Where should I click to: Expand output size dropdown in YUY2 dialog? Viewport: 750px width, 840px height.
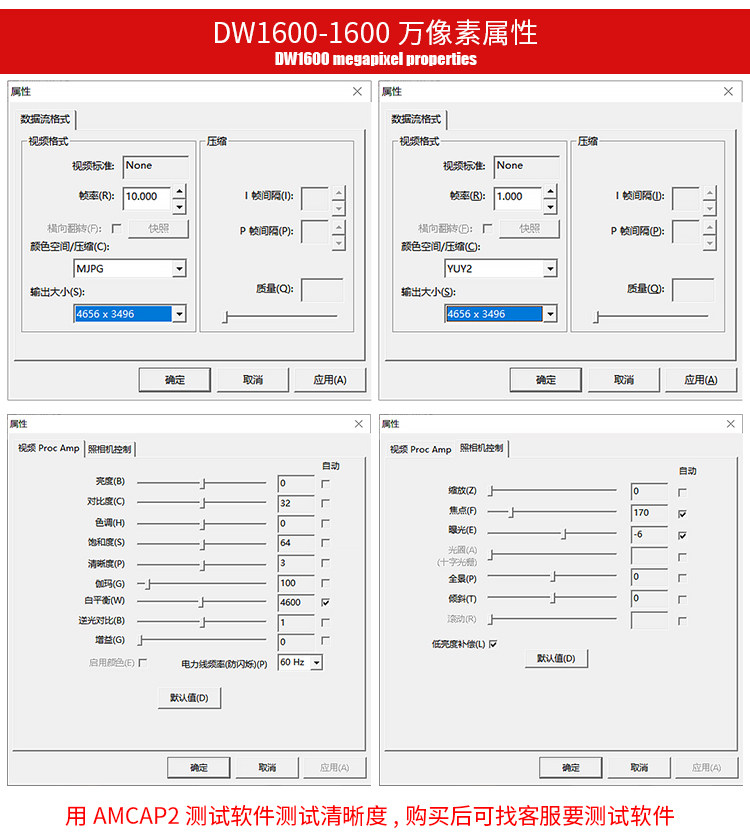pos(550,314)
